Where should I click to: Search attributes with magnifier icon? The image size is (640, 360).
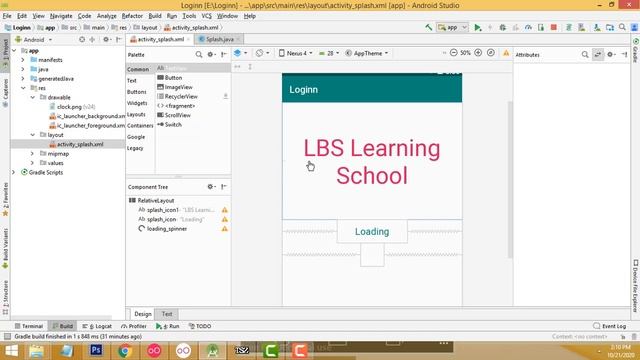click(585, 54)
